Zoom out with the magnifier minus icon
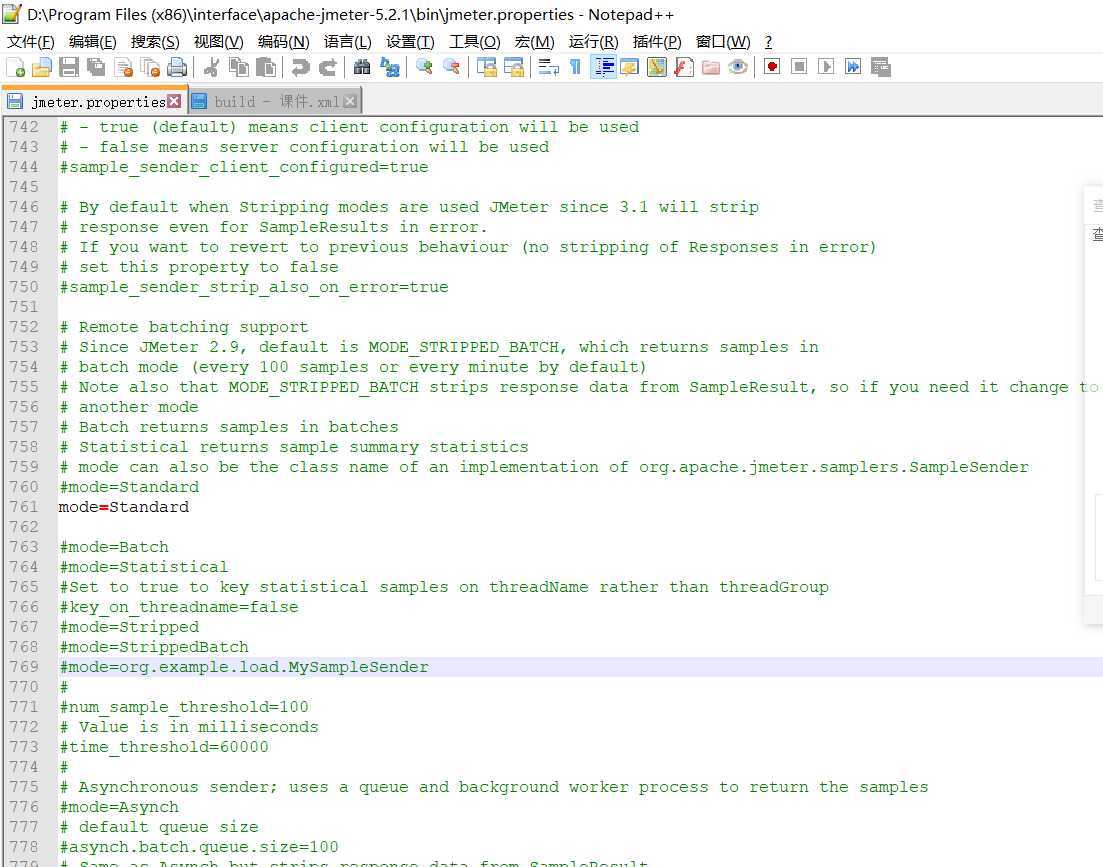Viewport: 1103px width, 867px height. click(451, 68)
